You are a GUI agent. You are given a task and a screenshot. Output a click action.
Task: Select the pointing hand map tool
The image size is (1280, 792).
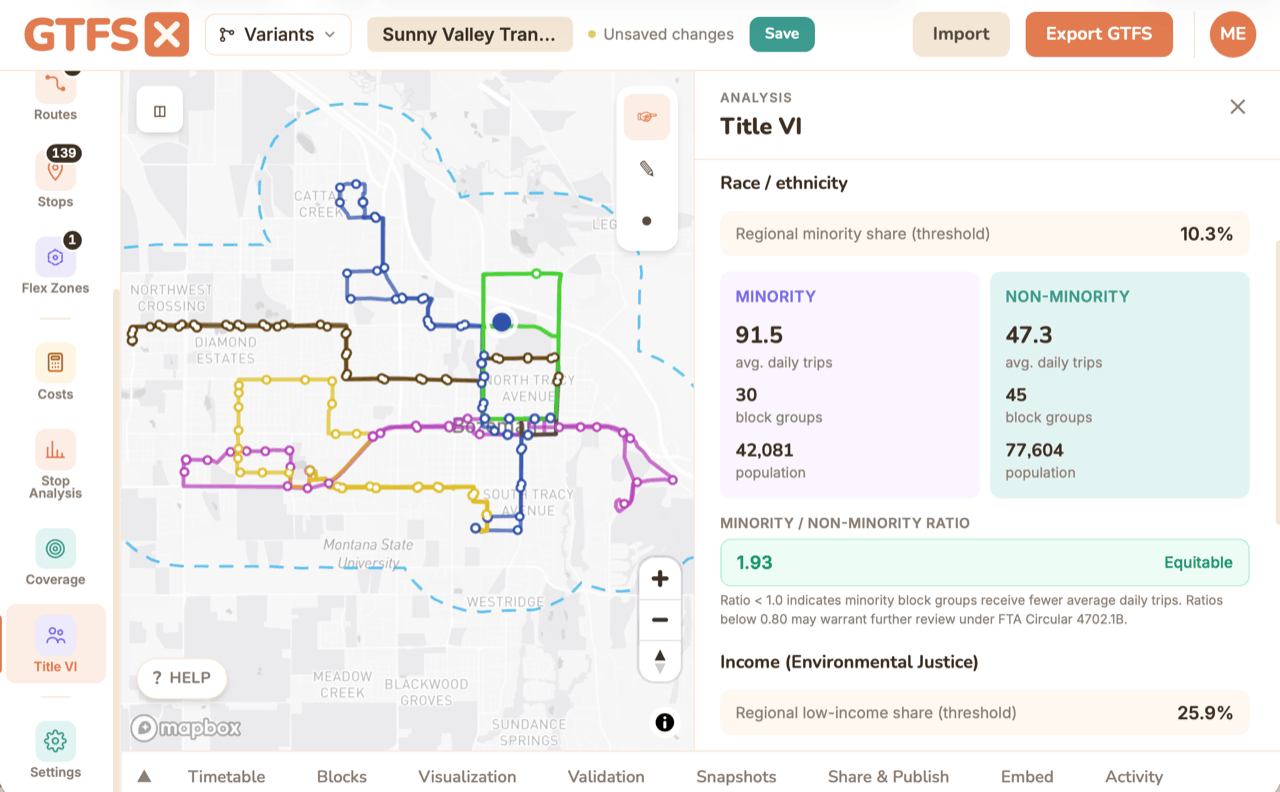(647, 117)
